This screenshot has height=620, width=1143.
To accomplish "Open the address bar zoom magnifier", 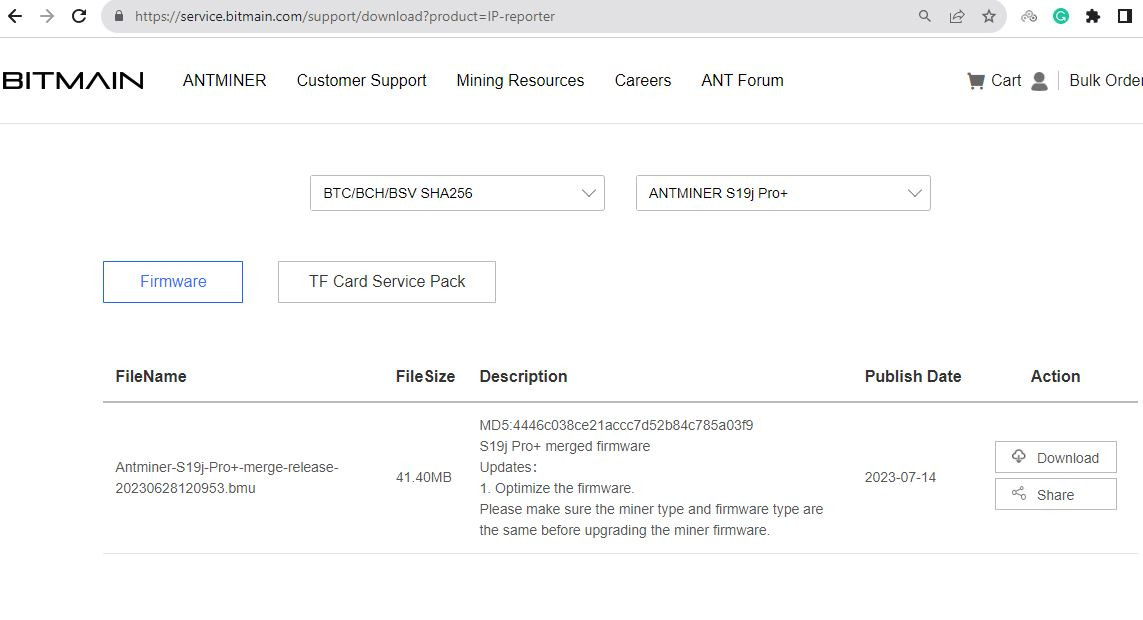I will [924, 16].
